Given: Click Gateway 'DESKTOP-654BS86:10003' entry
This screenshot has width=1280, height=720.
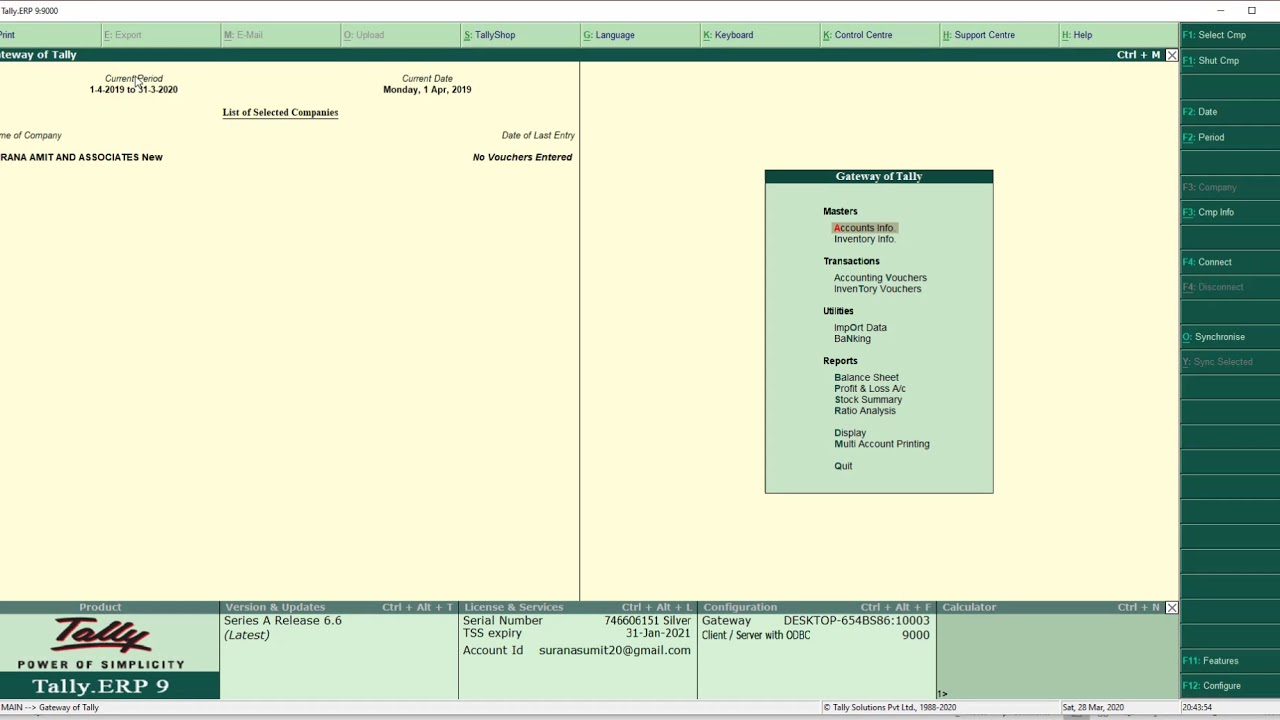Looking at the screenshot, I should [x=856, y=621].
